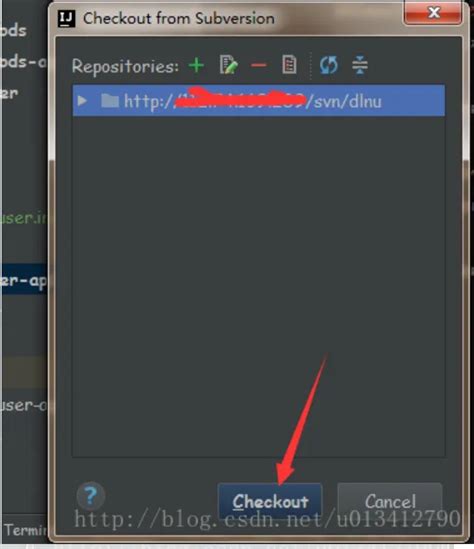Select the highlighted er-ap item in background
The width and height of the screenshot is (474, 549).
click(x=24, y=280)
